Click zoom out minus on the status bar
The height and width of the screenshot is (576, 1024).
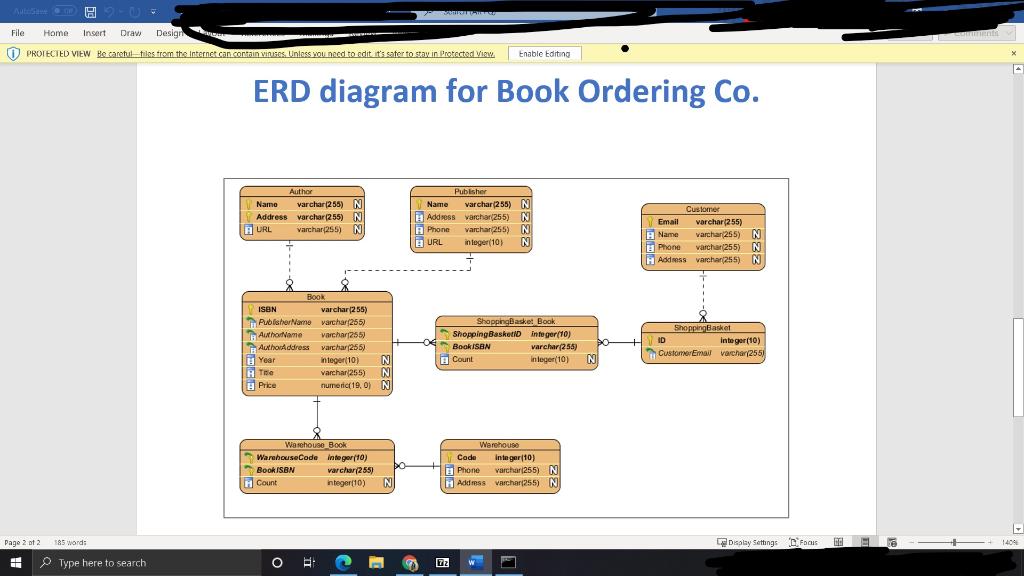point(912,542)
